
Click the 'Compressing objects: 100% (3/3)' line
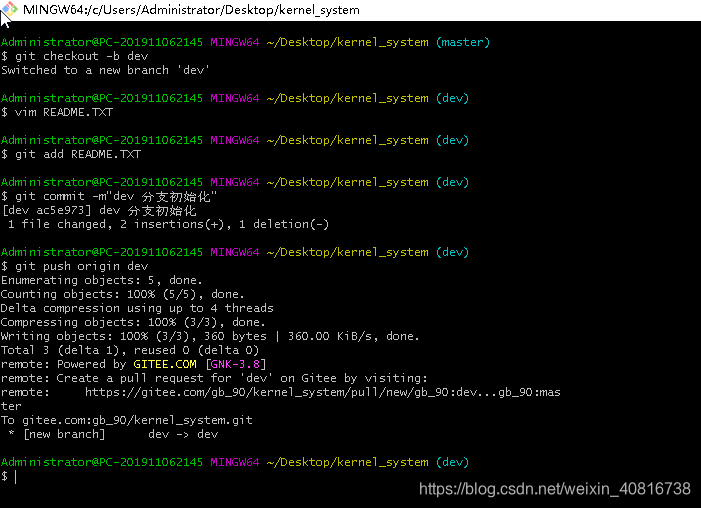click(133, 322)
